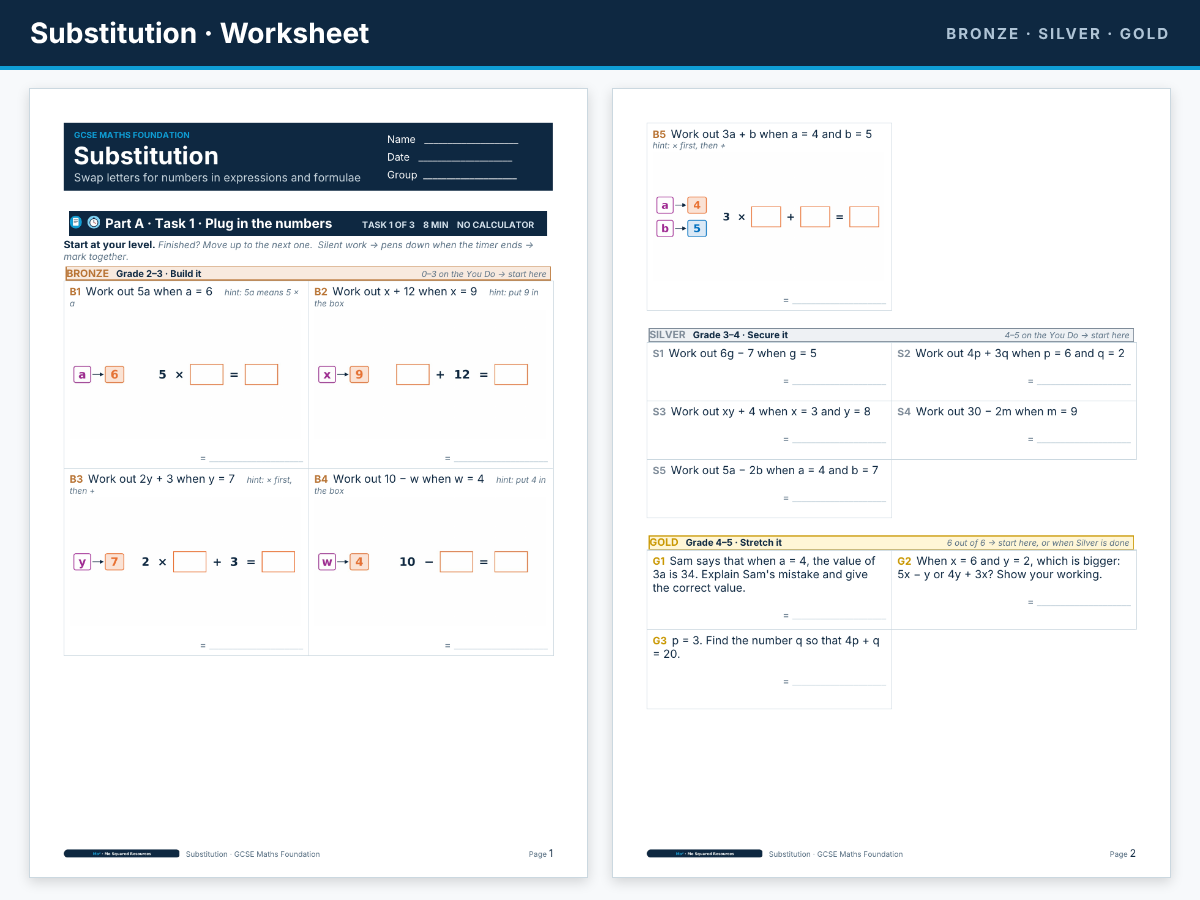Click the GOLD Grade 4–5 level banner

pyautogui.click(x=891, y=542)
